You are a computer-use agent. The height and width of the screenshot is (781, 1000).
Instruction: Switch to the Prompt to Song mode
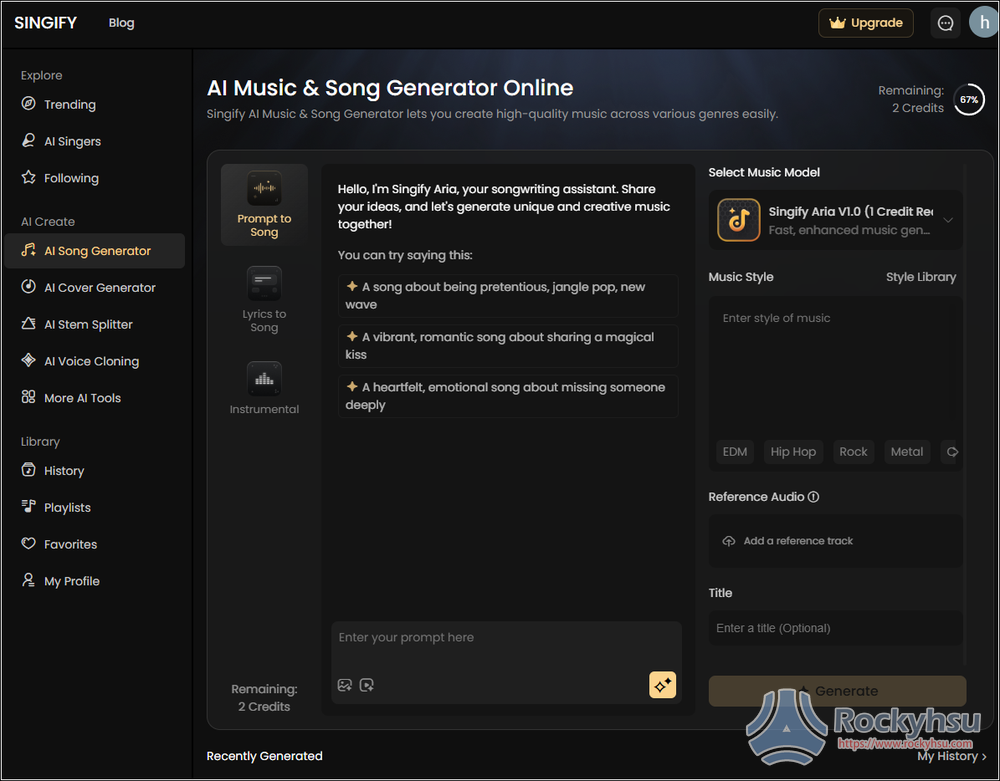point(264,205)
